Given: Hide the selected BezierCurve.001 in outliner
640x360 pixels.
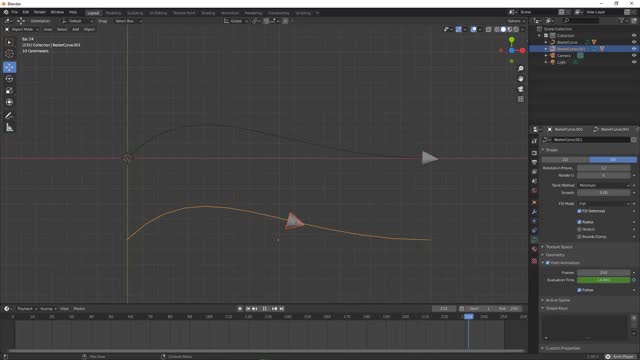Looking at the screenshot, I should pos(634,49).
